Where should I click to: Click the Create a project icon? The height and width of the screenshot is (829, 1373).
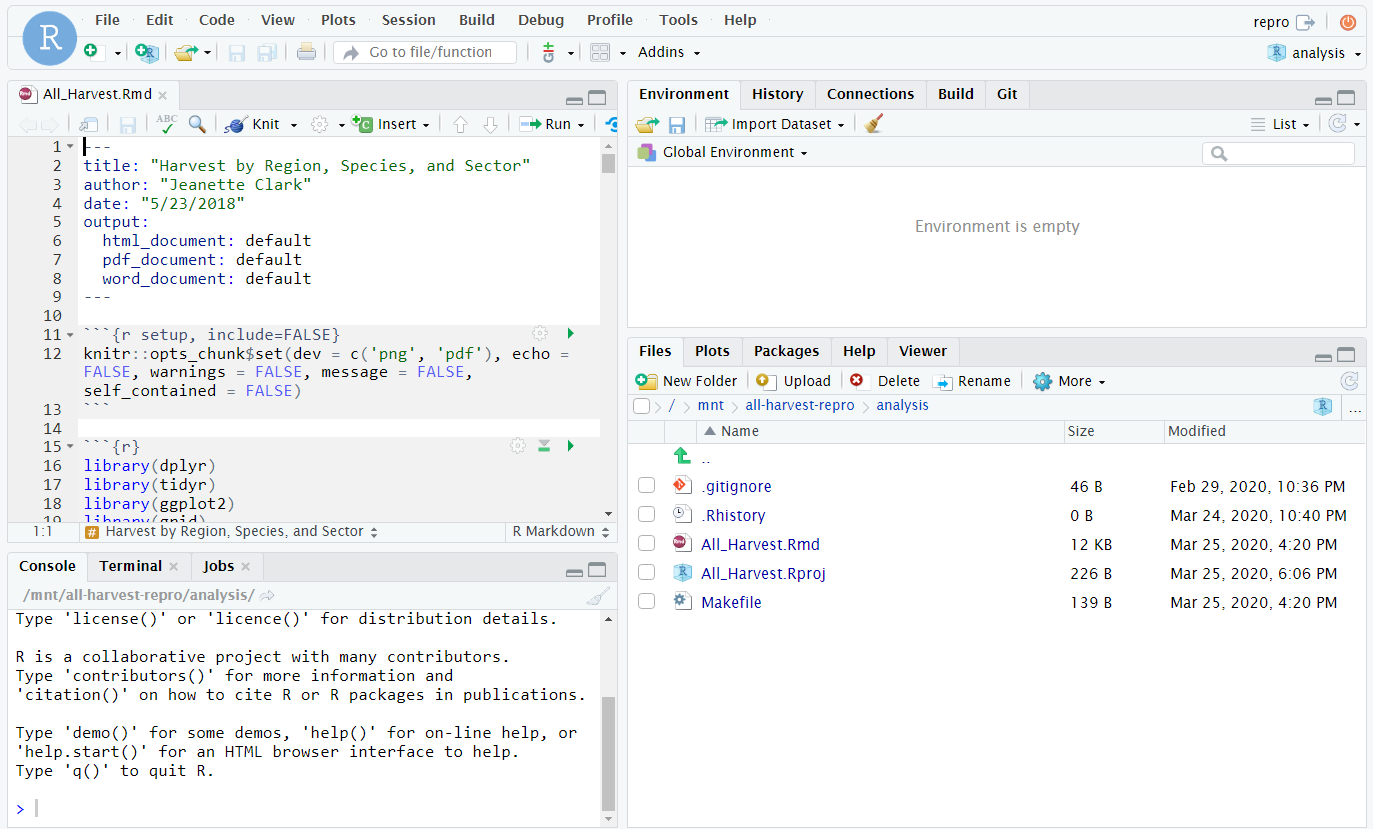[x=147, y=52]
